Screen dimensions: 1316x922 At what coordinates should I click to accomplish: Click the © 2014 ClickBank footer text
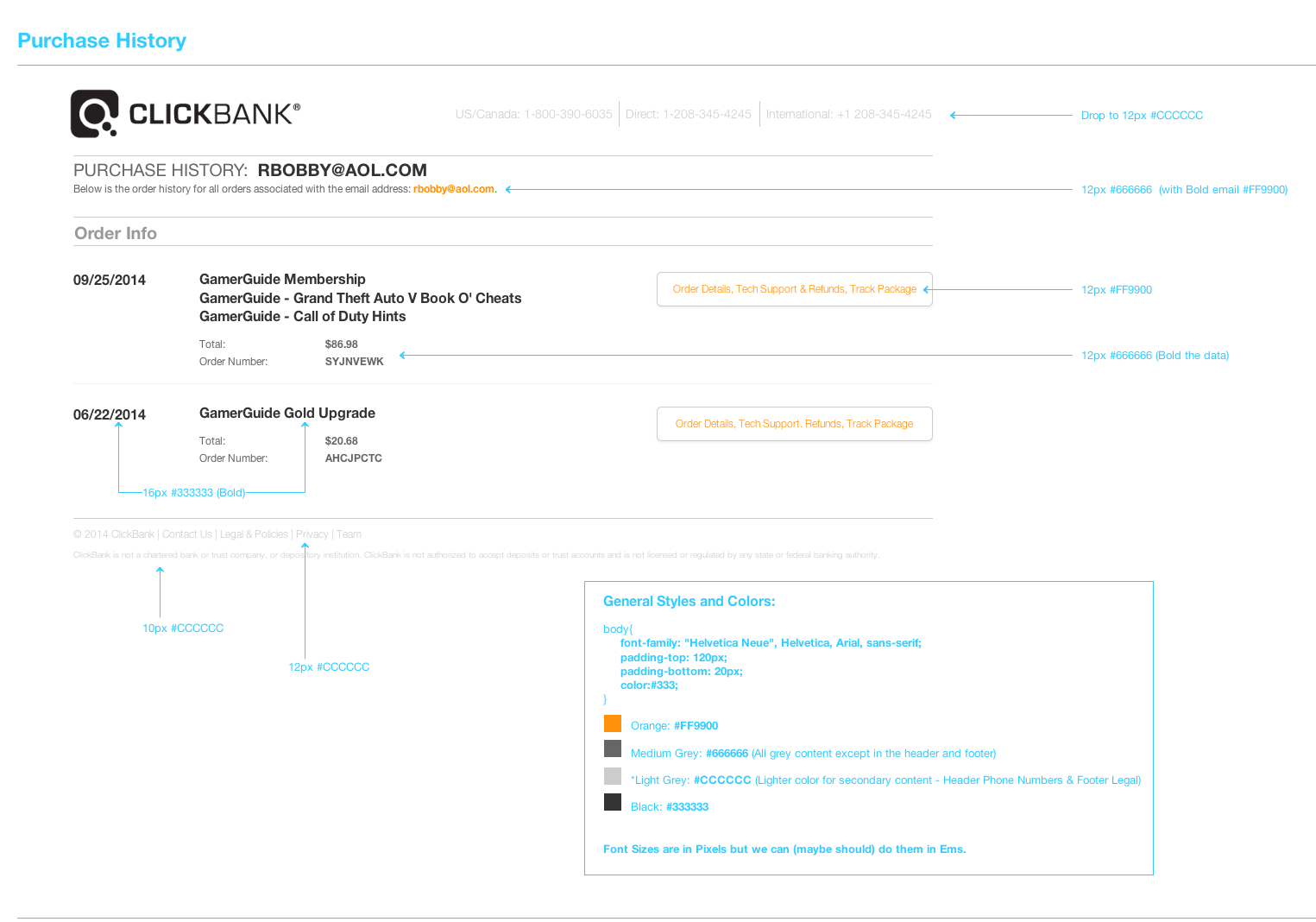tap(114, 534)
